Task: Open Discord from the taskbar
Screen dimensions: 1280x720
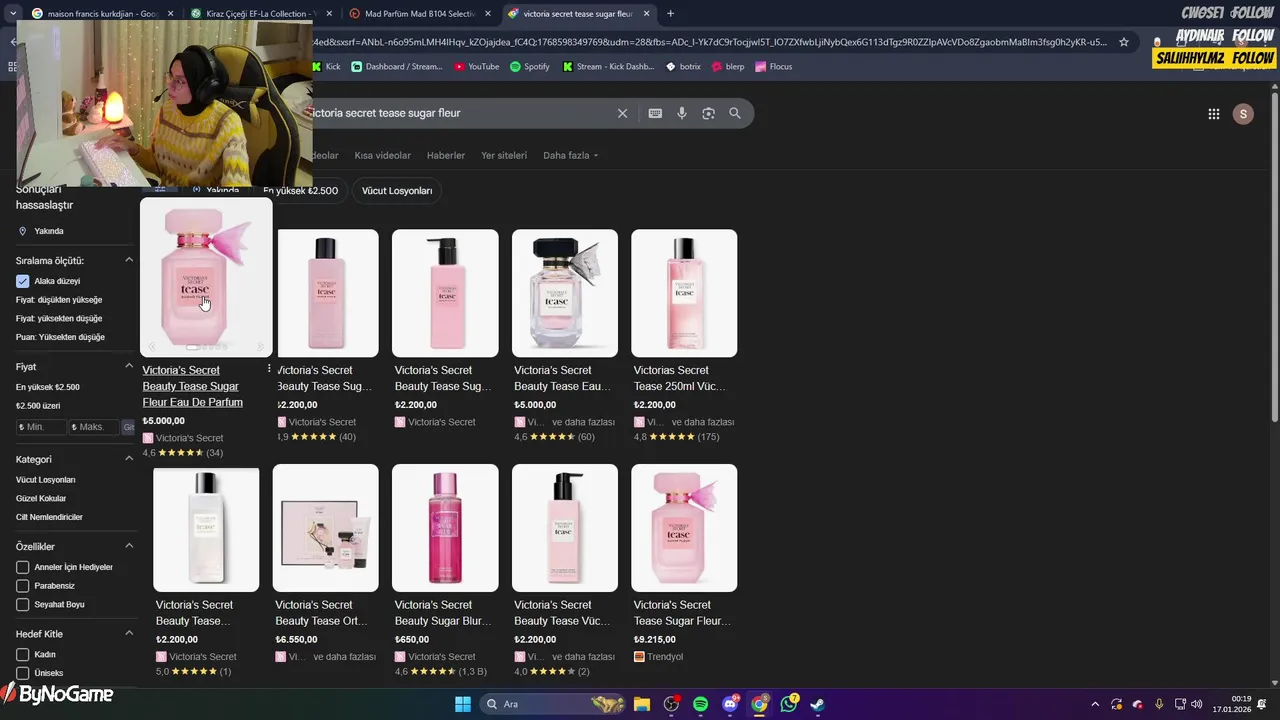Action: point(730,704)
